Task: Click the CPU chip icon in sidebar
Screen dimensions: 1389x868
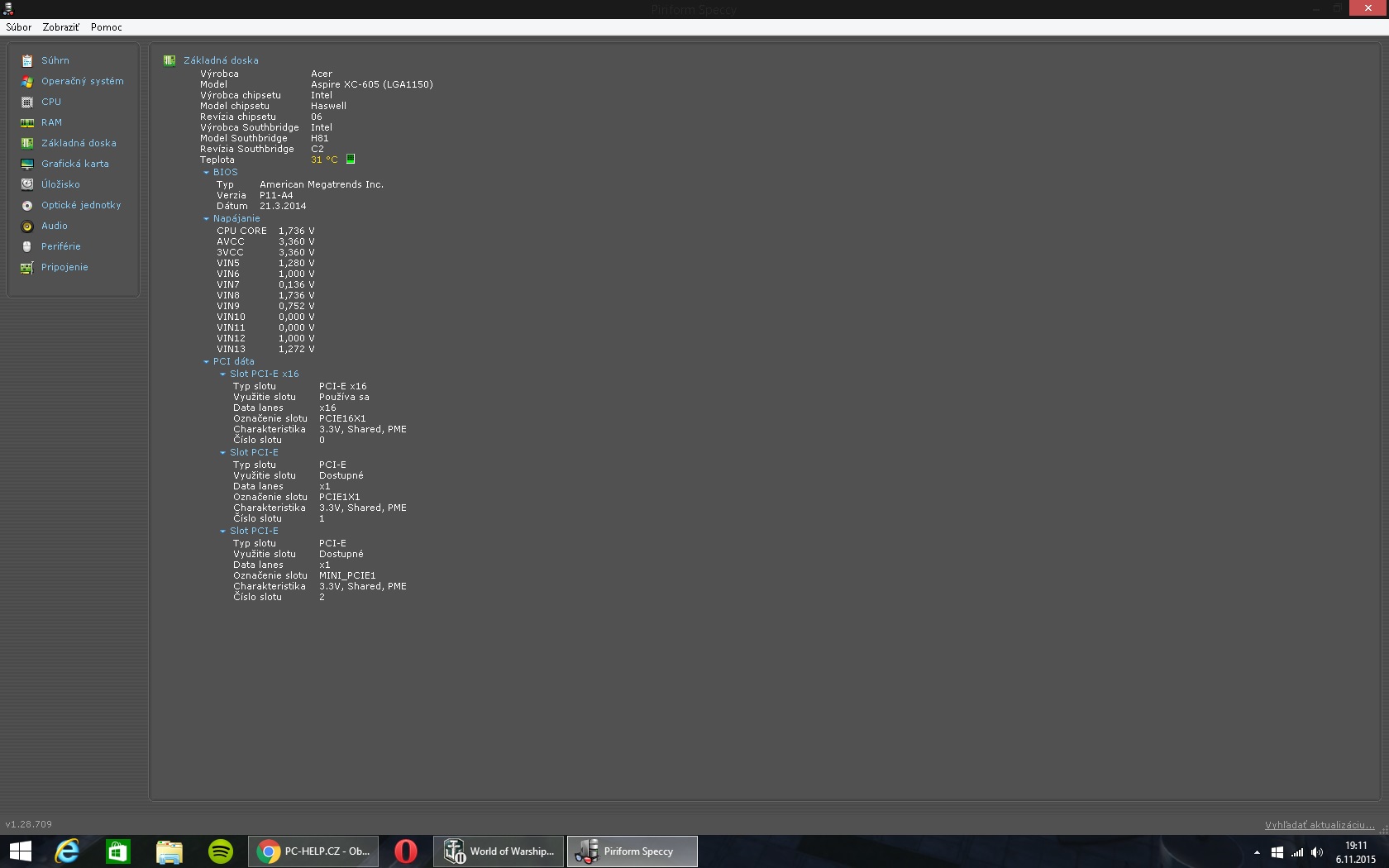Action: pos(27,102)
